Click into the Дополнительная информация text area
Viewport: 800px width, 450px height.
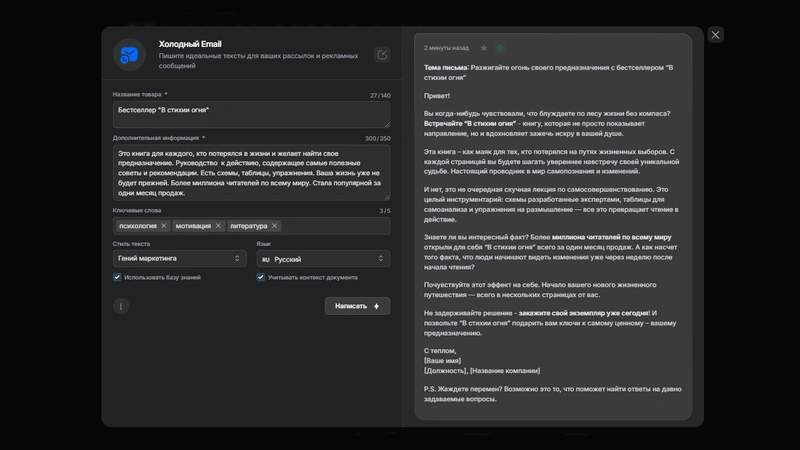(251, 171)
